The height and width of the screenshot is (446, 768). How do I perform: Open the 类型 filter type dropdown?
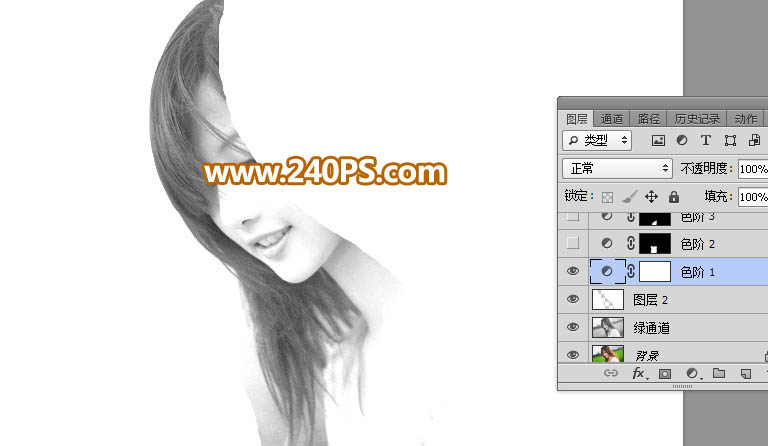597,141
